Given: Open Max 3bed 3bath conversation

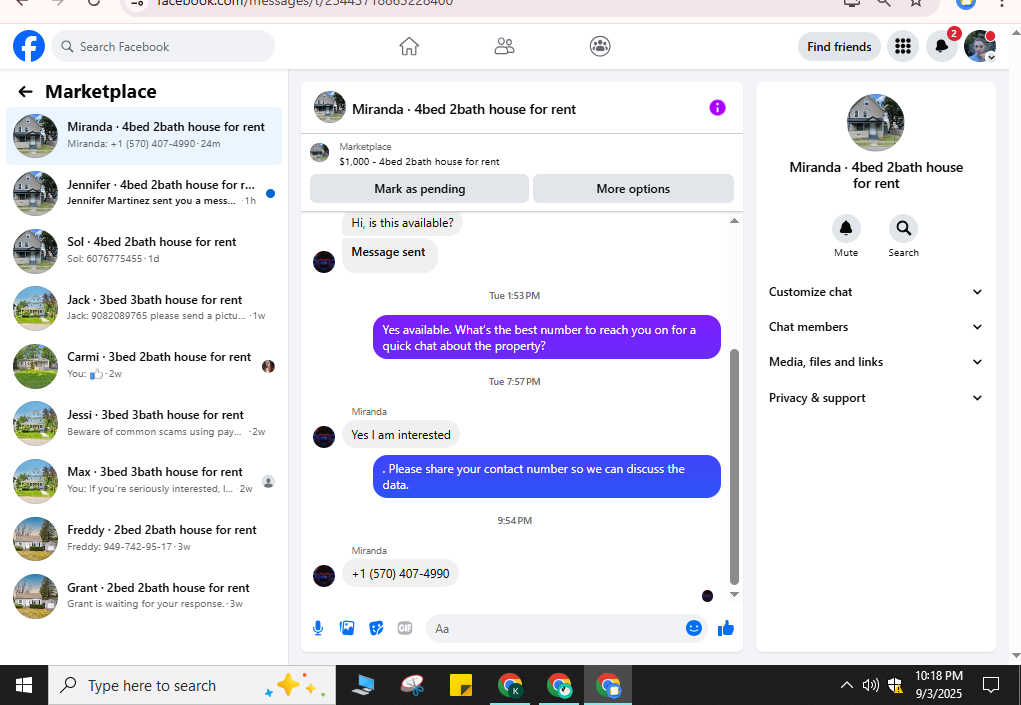Looking at the screenshot, I should pos(144,480).
